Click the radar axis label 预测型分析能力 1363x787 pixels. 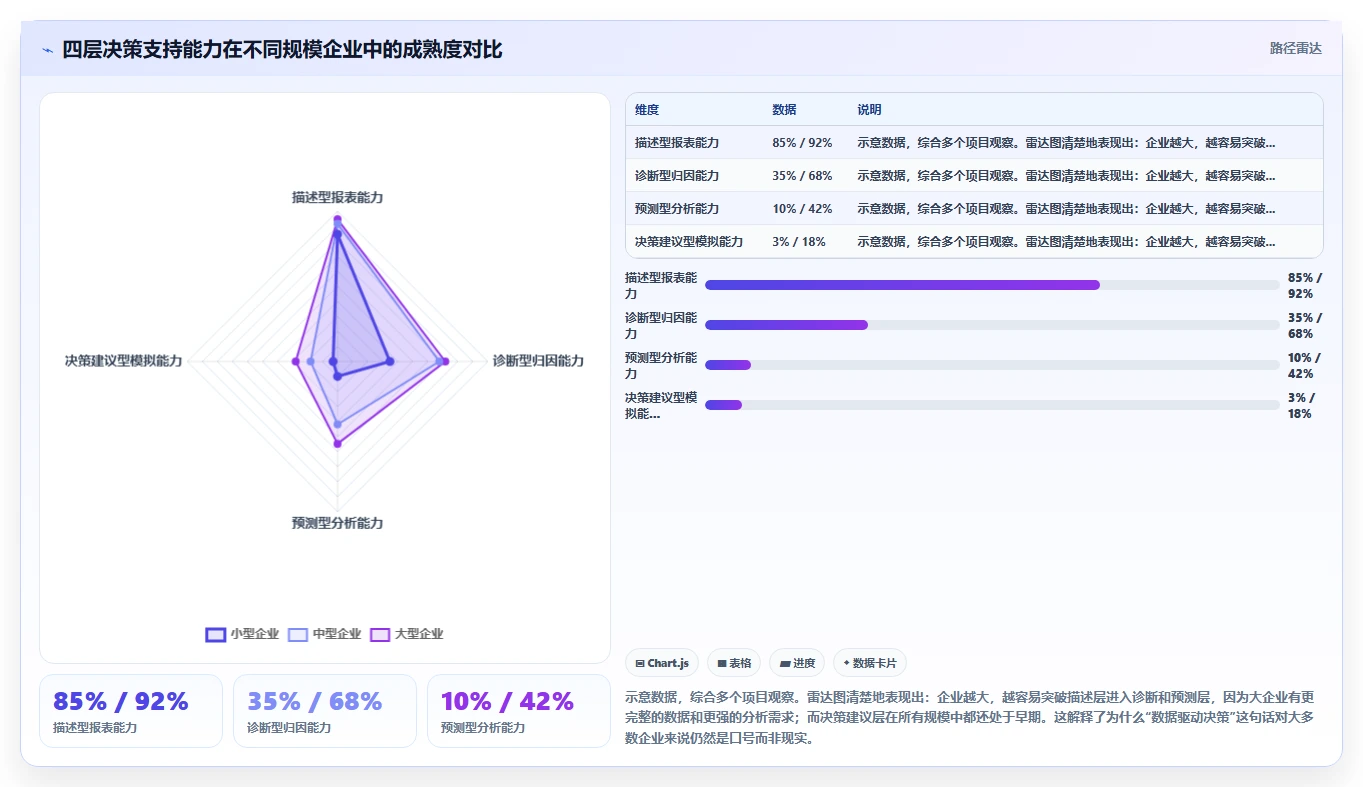pyautogui.click(x=338, y=523)
